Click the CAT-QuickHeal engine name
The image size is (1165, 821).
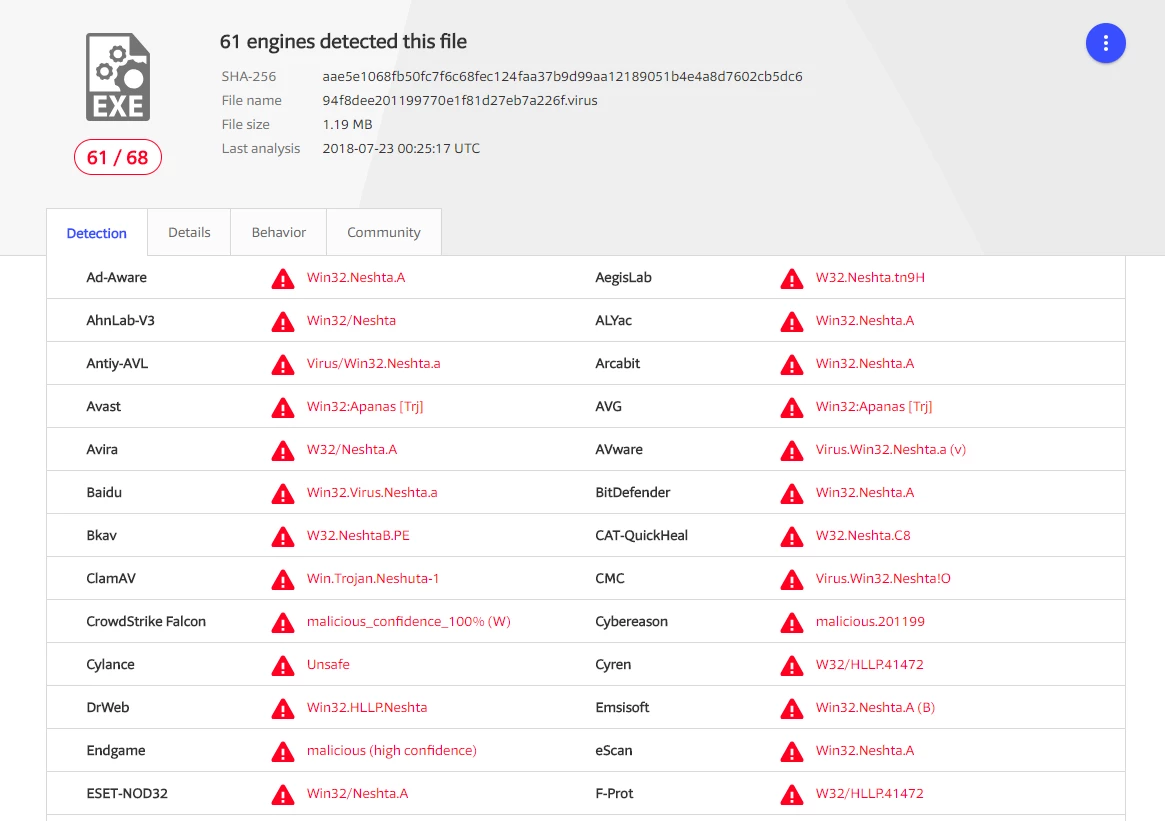(x=641, y=536)
